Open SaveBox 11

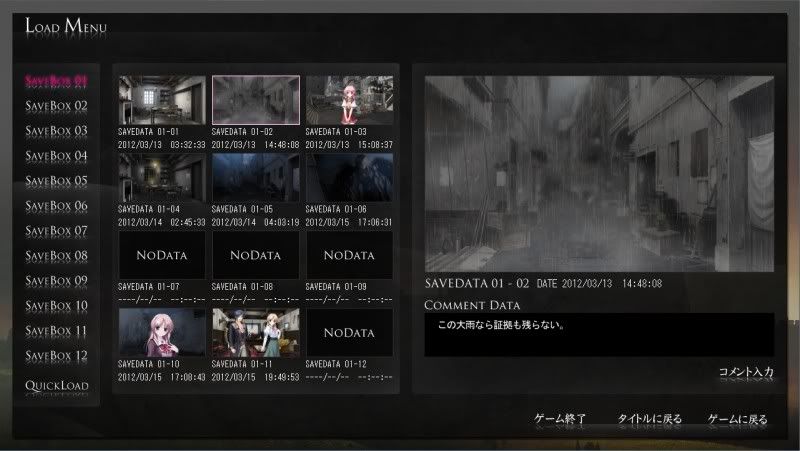point(56,331)
